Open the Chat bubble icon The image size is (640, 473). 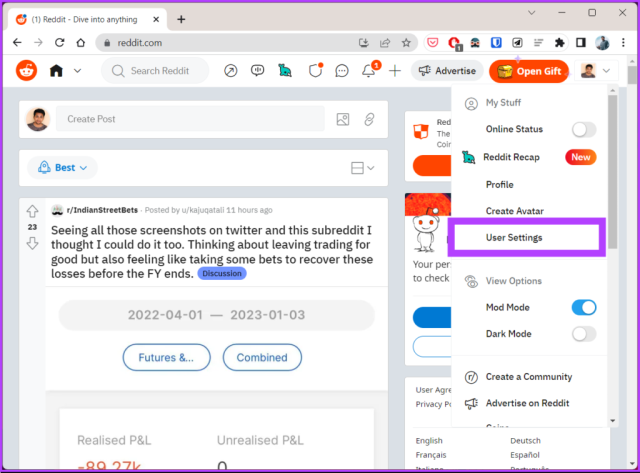[x=342, y=71]
